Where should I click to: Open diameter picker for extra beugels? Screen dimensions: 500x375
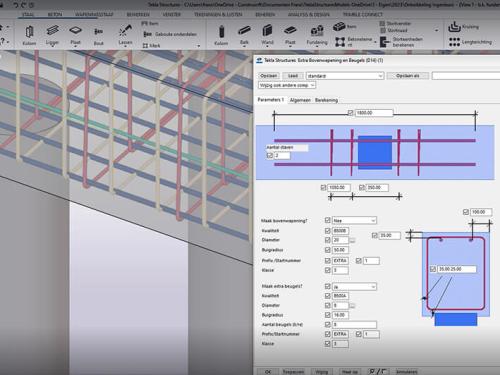click(352, 305)
